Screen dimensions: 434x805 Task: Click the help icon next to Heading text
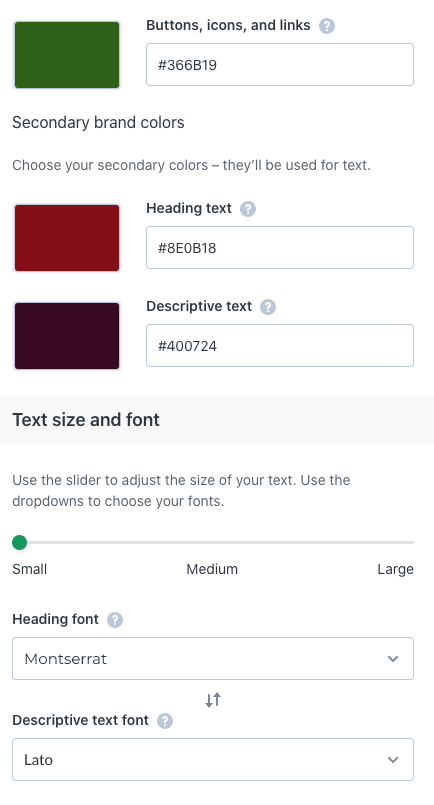pyautogui.click(x=248, y=209)
